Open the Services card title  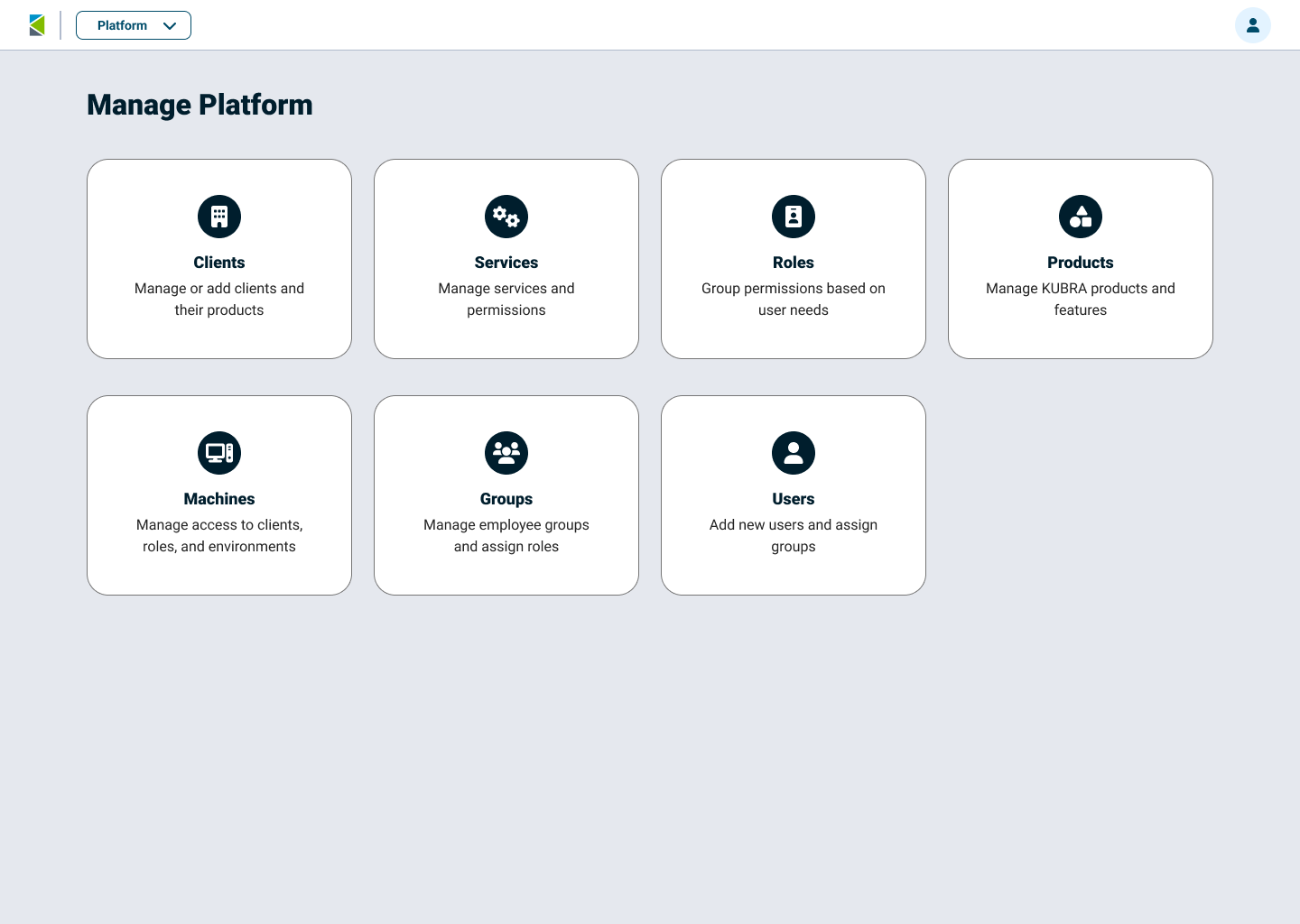[506, 263]
